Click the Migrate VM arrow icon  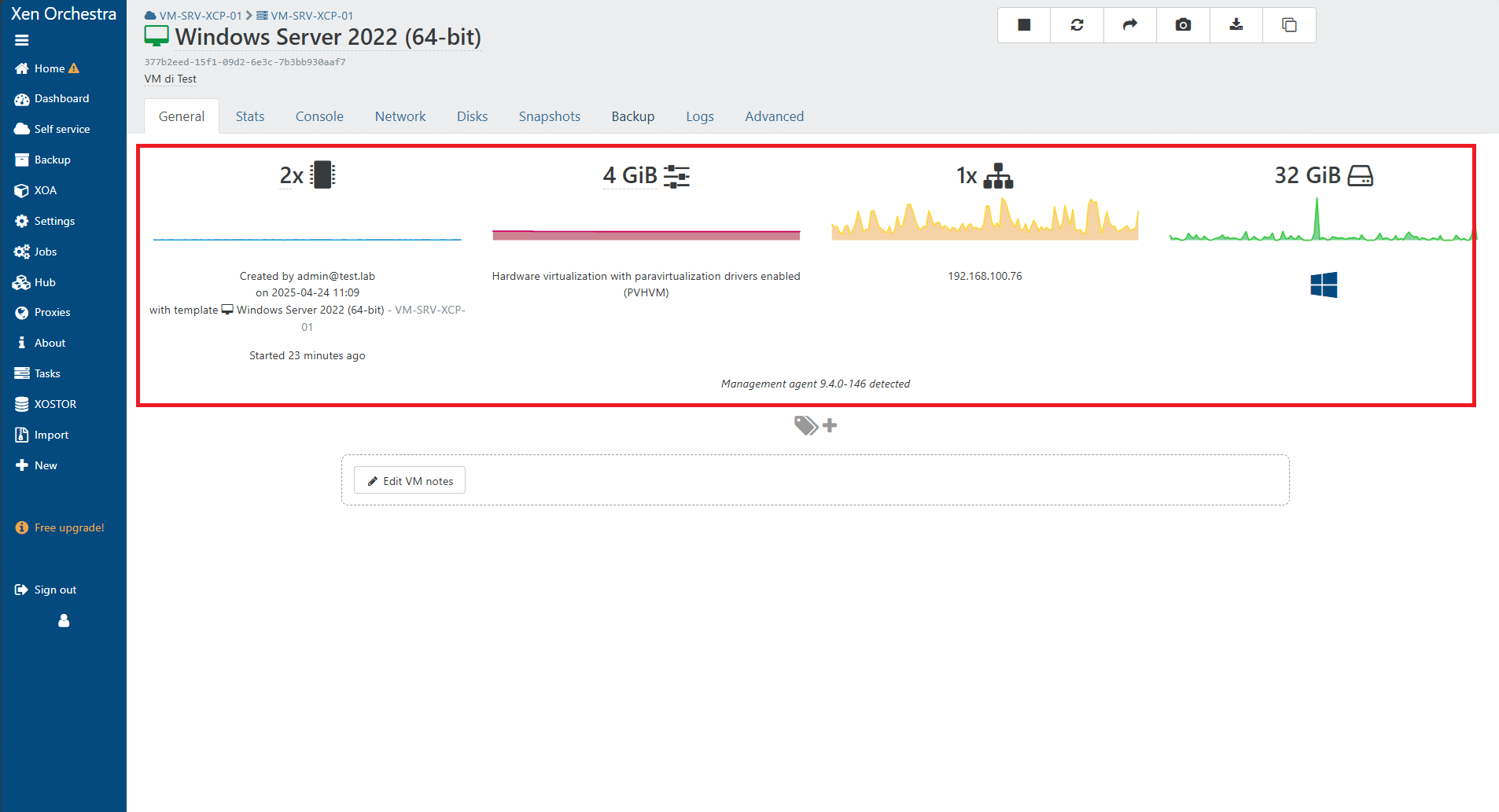click(x=1130, y=25)
